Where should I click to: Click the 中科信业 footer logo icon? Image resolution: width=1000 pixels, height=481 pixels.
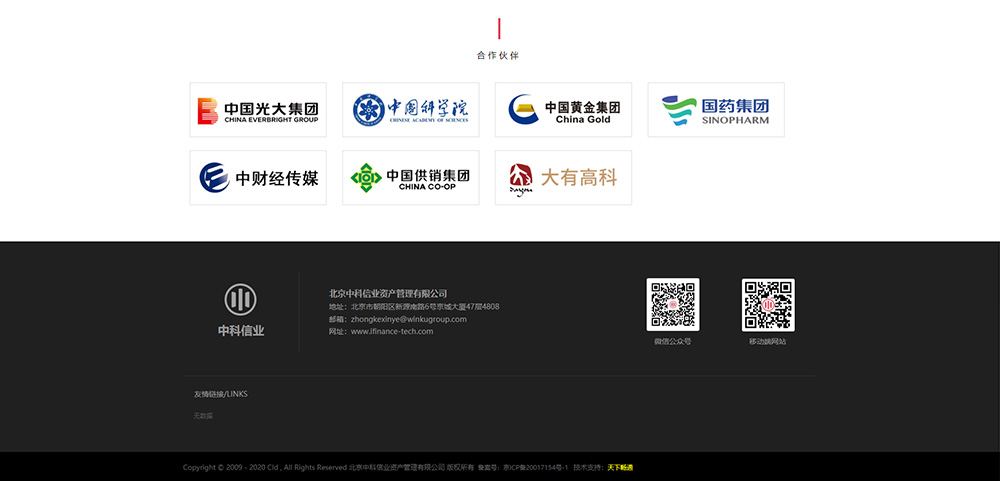pyautogui.click(x=240, y=299)
